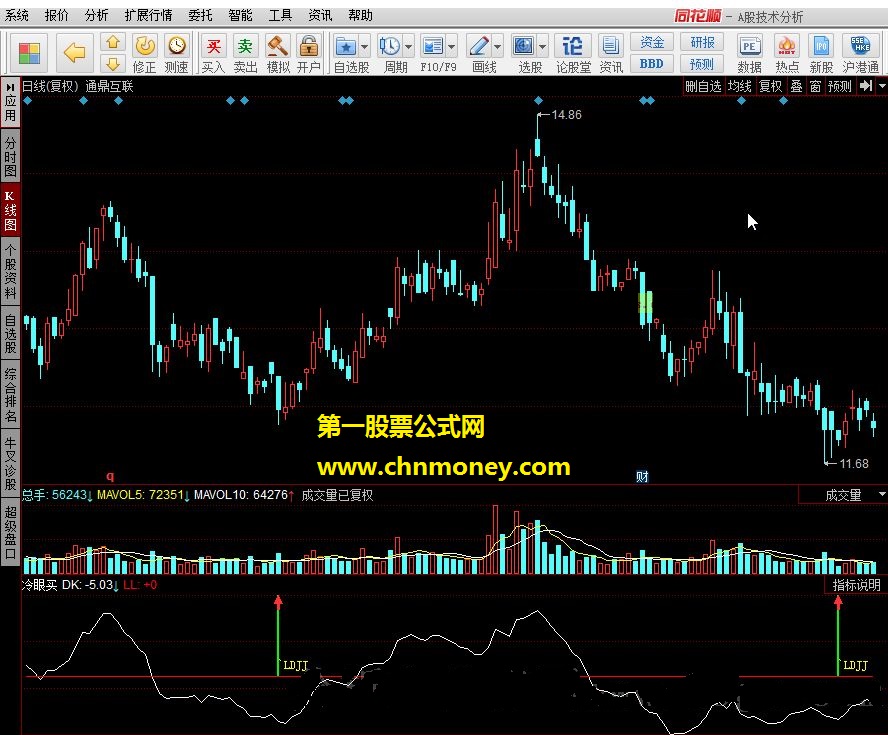
Task: Click the BBD button
Action: pos(652,64)
